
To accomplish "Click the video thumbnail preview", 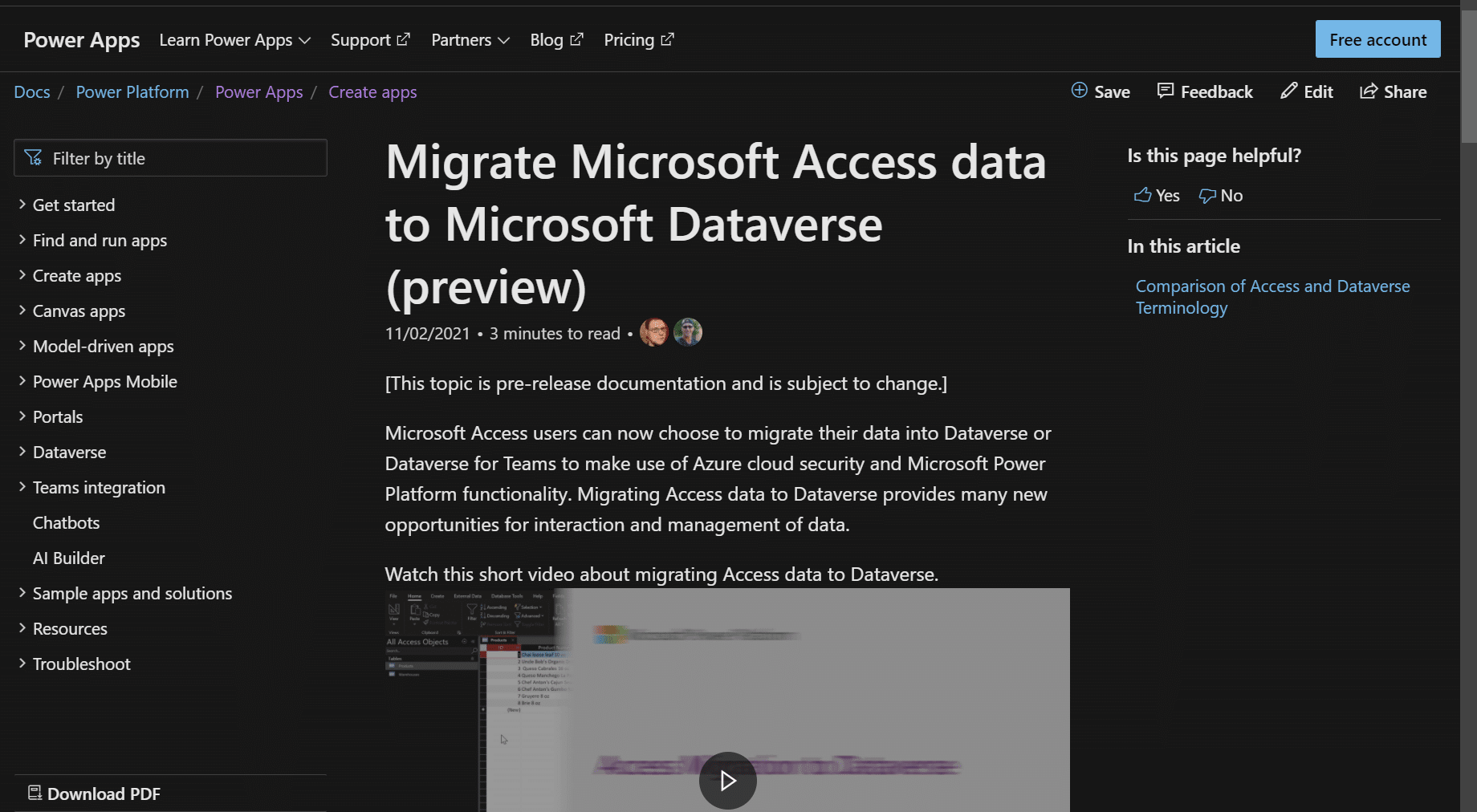I will click(x=727, y=700).
